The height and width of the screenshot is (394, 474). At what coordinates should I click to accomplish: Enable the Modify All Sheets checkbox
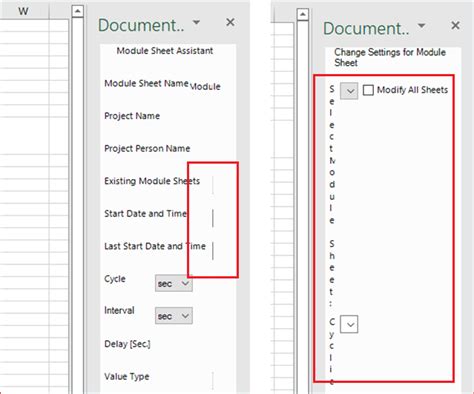[368, 90]
